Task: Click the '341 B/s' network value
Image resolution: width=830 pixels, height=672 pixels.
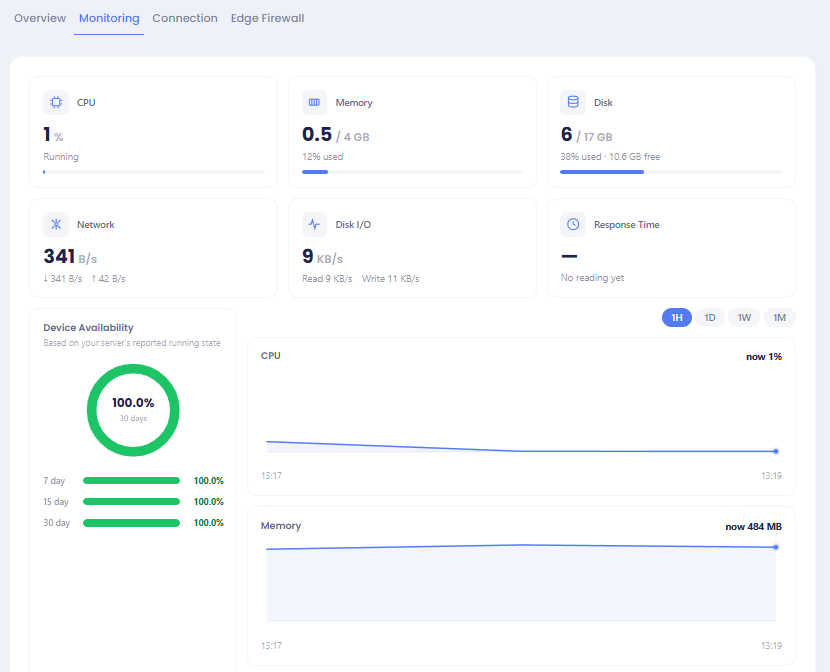Action: (x=70, y=257)
